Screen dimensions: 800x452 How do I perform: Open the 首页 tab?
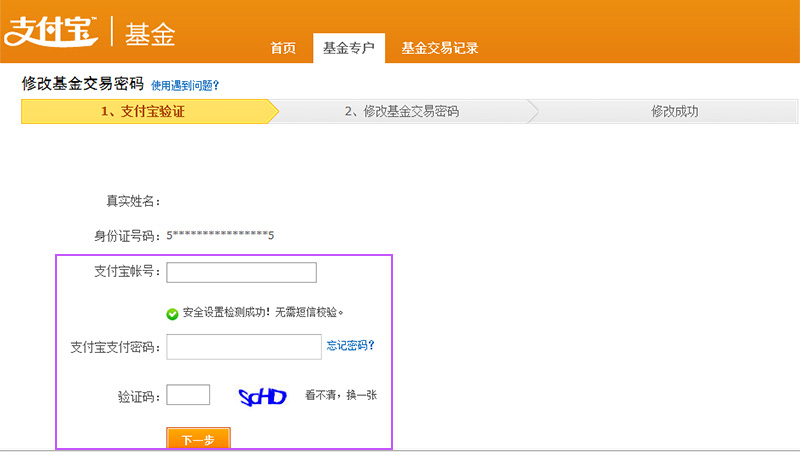[283, 48]
